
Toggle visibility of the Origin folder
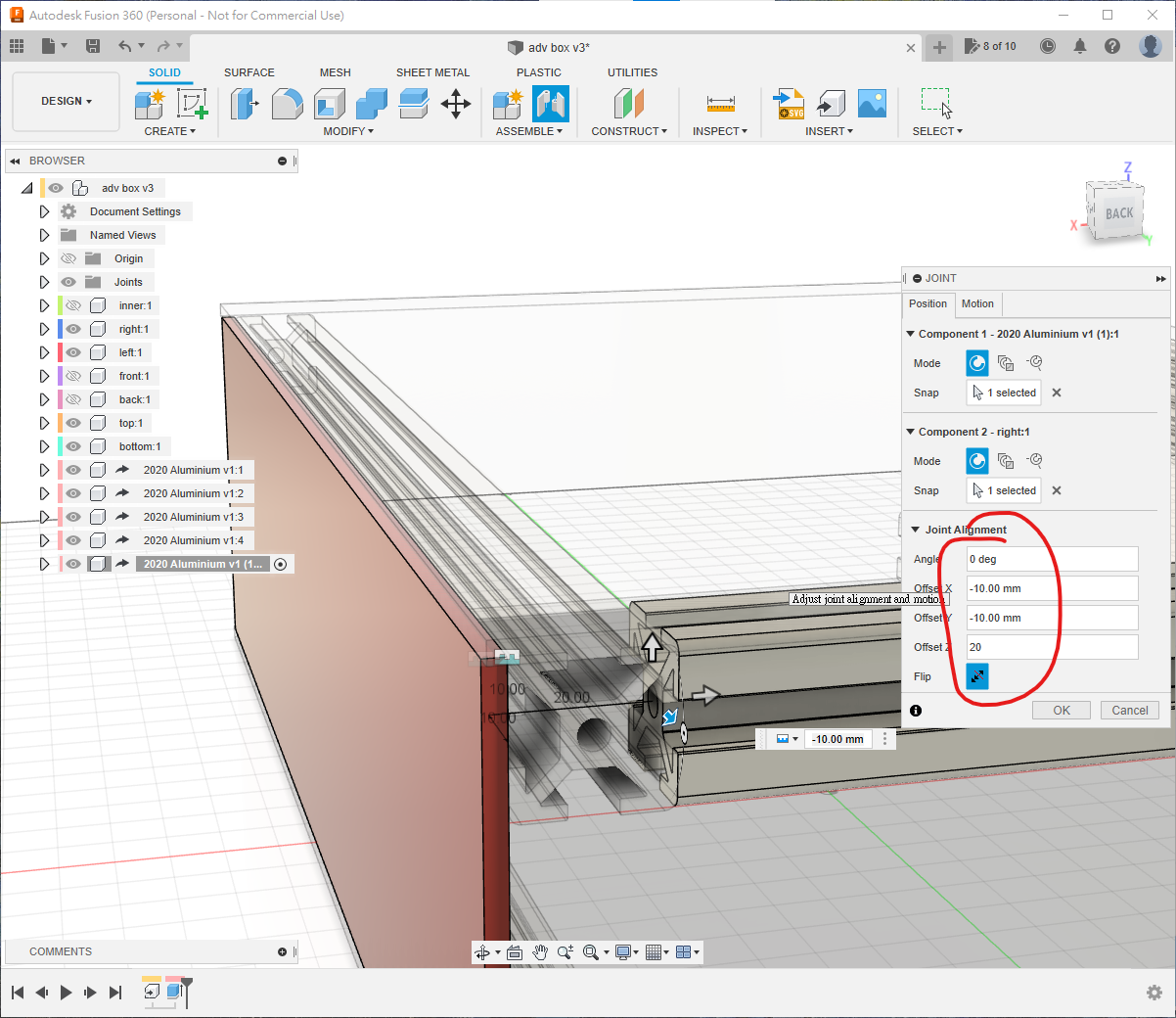point(68,258)
